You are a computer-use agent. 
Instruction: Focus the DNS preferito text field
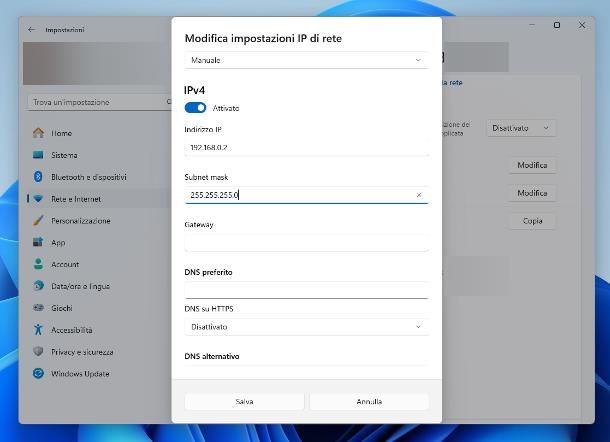pos(306,289)
